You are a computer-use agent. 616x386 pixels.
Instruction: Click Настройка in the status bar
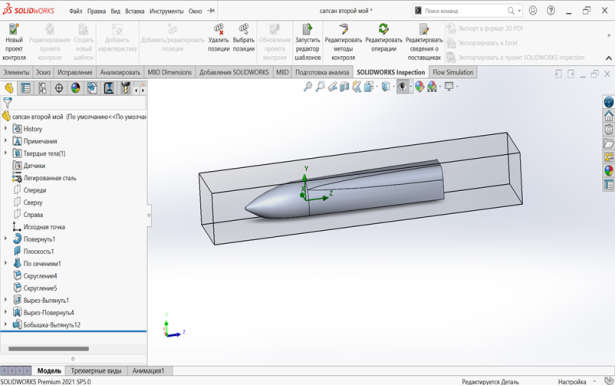pos(572,382)
